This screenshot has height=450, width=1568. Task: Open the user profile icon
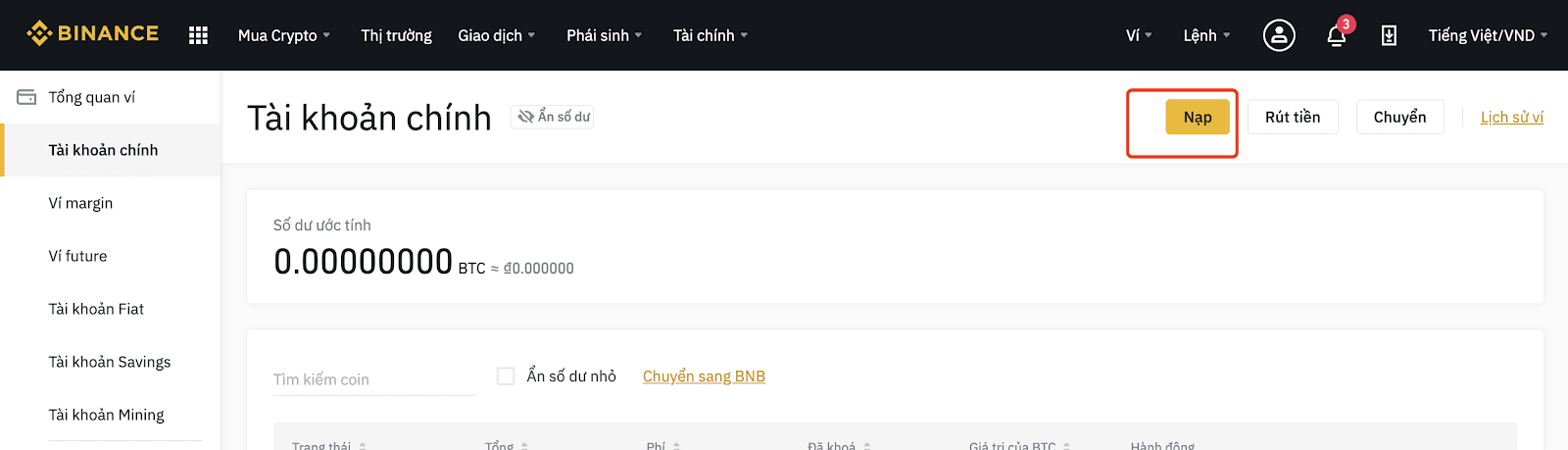point(1279,35)
